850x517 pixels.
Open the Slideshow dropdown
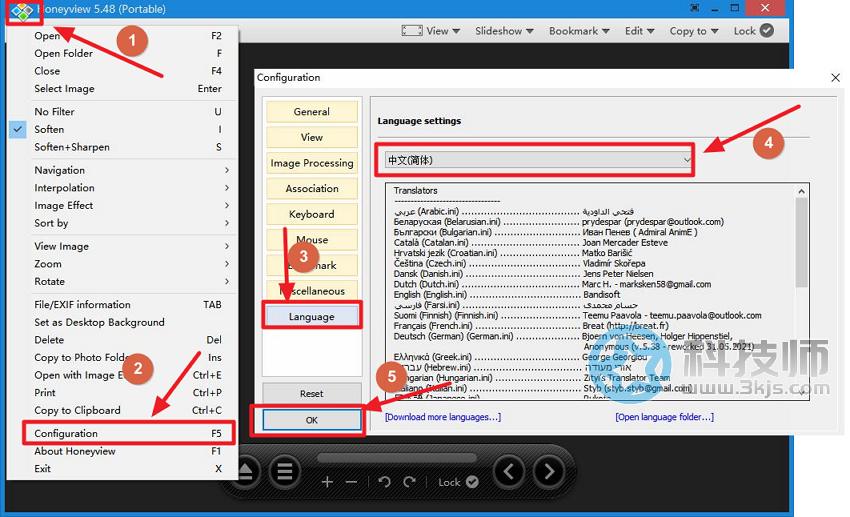(504, 31)
